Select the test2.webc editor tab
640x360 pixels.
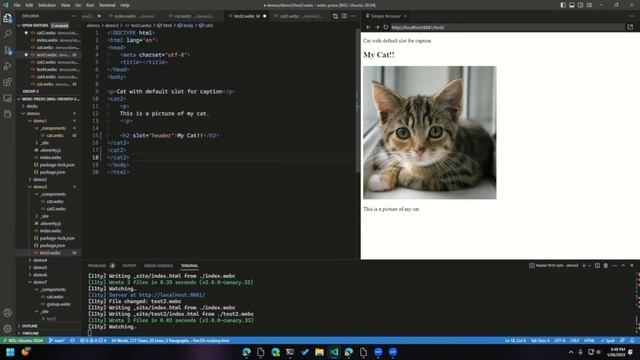(x=247, y=16)
